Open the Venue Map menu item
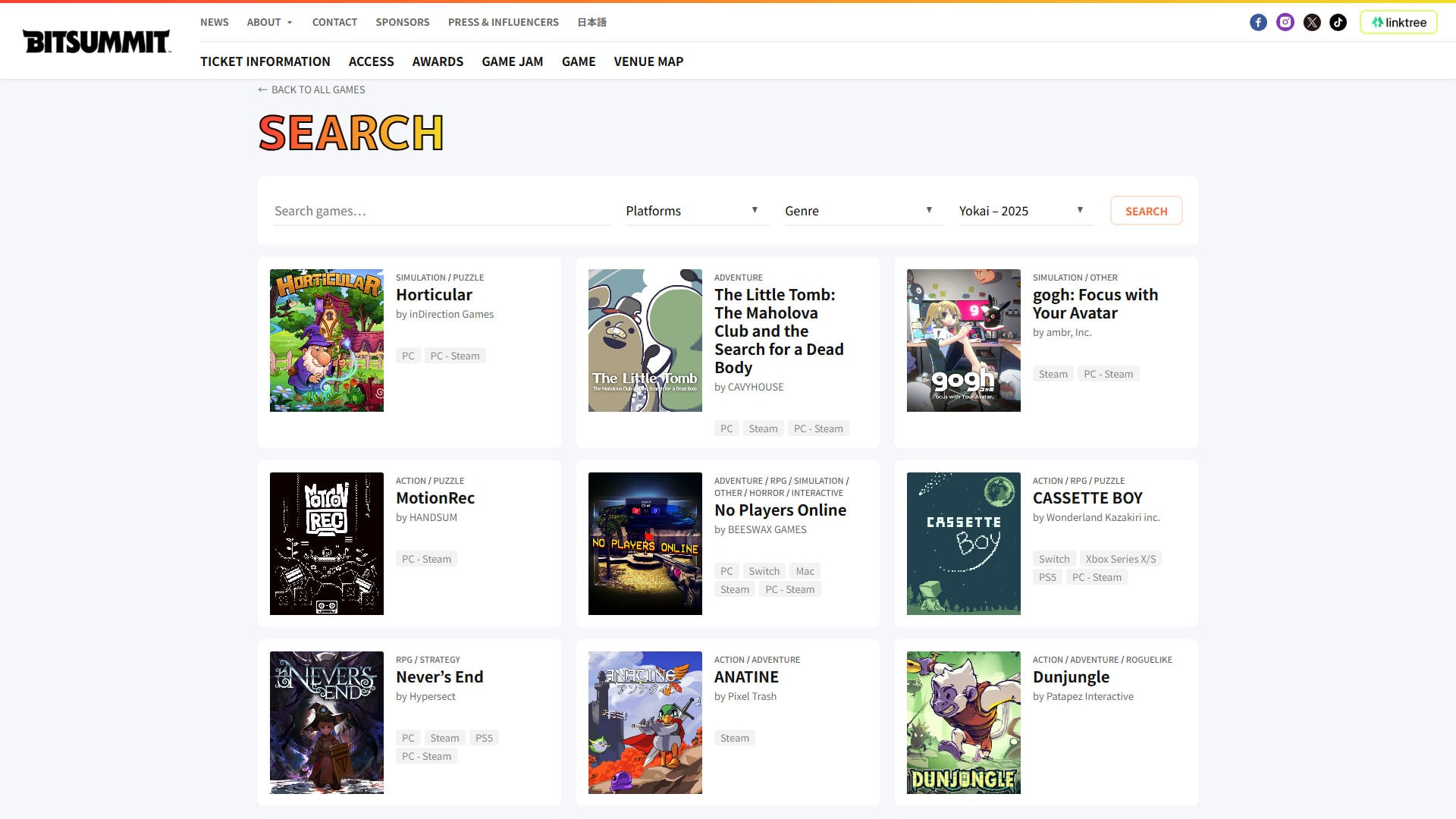This screenshot has height=819, width=1456. (x=648, y=61)
